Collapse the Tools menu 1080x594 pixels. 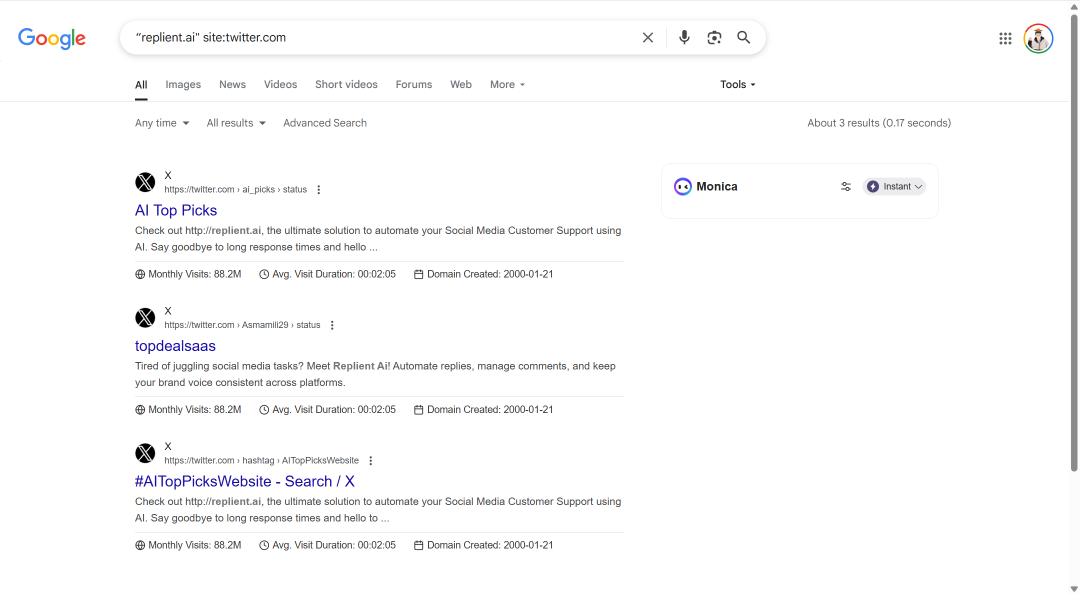[738, 84]
